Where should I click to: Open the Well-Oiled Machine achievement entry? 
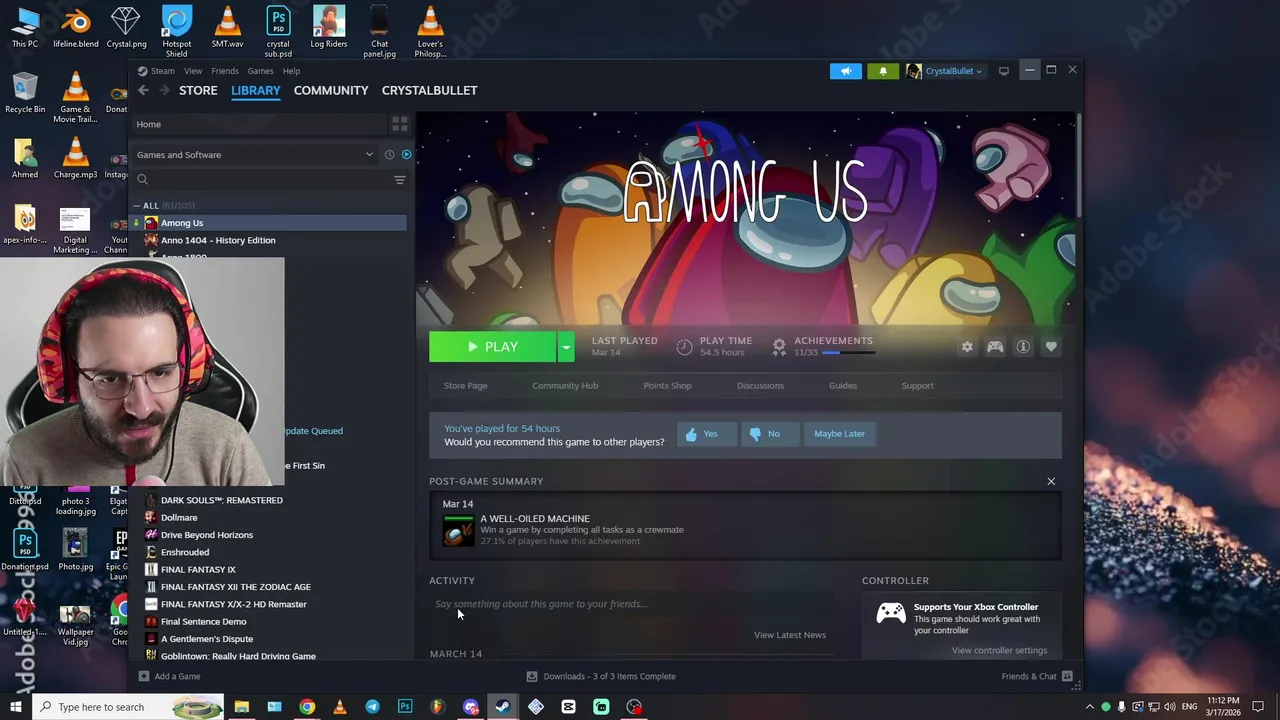pos(745,530)
